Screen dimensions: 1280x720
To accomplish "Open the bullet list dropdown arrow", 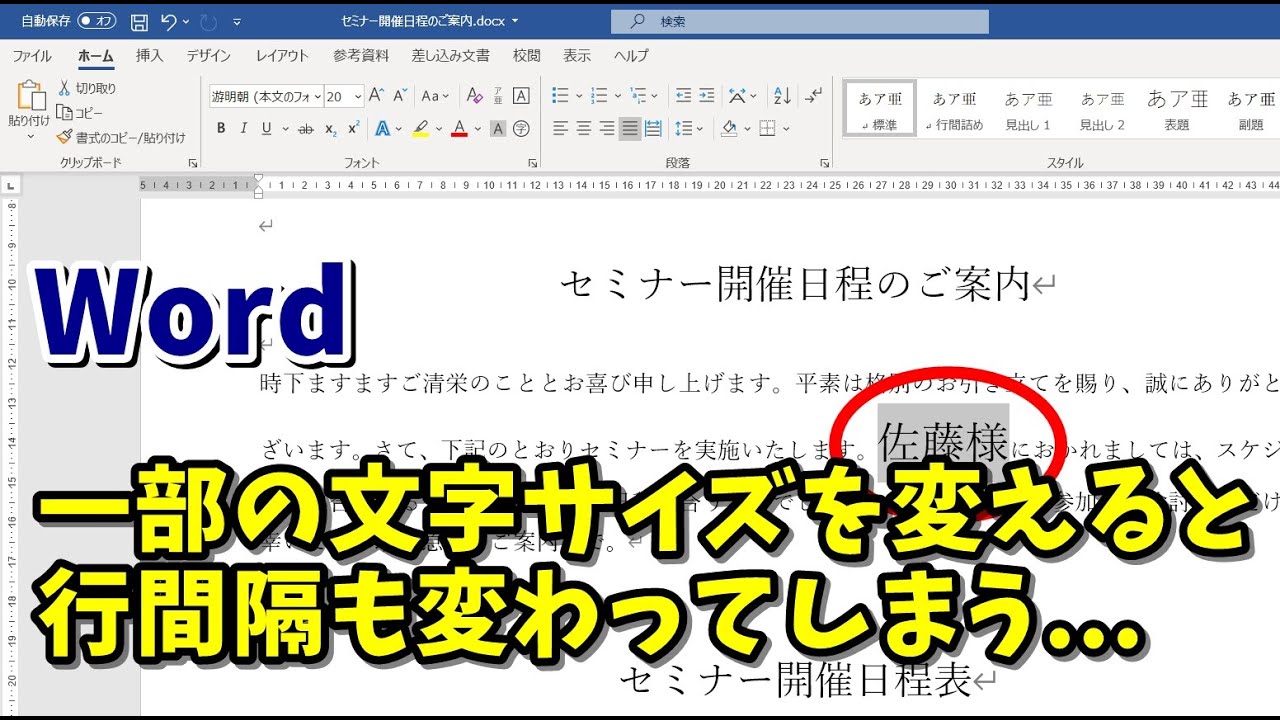I will click(x=577, y=96).
